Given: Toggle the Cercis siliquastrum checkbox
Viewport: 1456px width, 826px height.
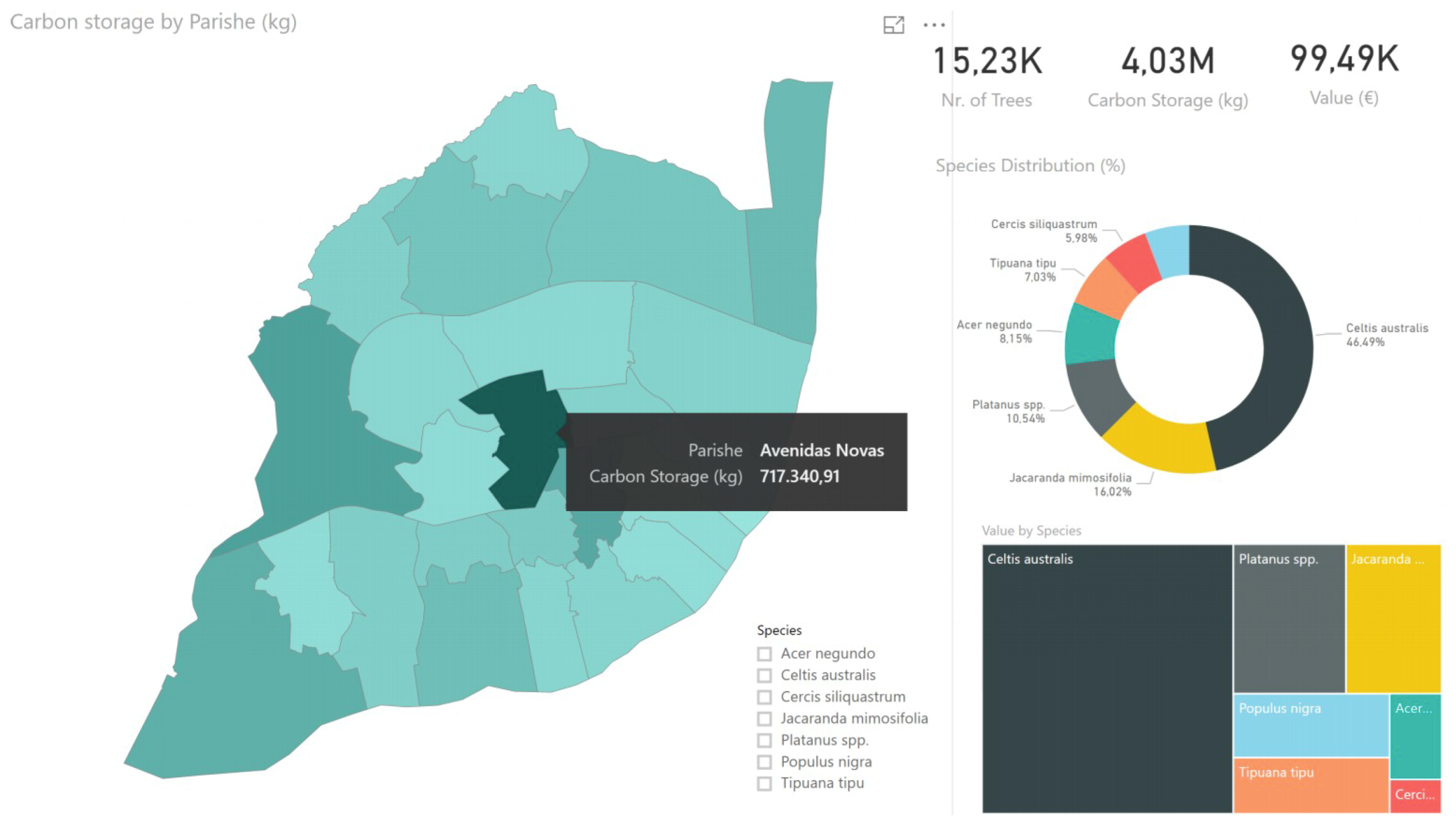Looking at the screenshot, I should [764, 697].
